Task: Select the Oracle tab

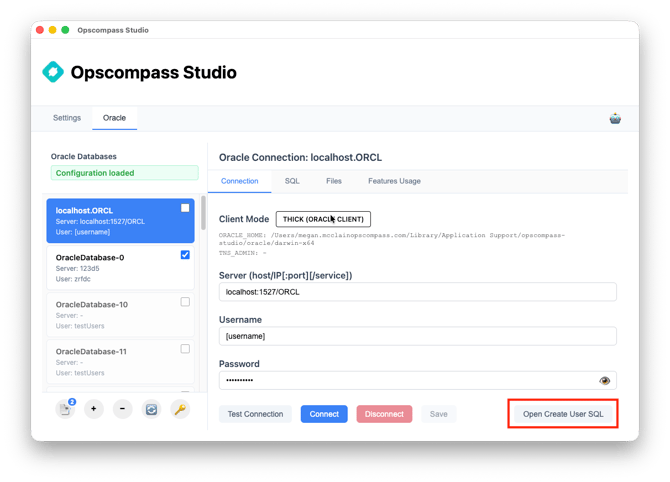Action: (114, 118)
